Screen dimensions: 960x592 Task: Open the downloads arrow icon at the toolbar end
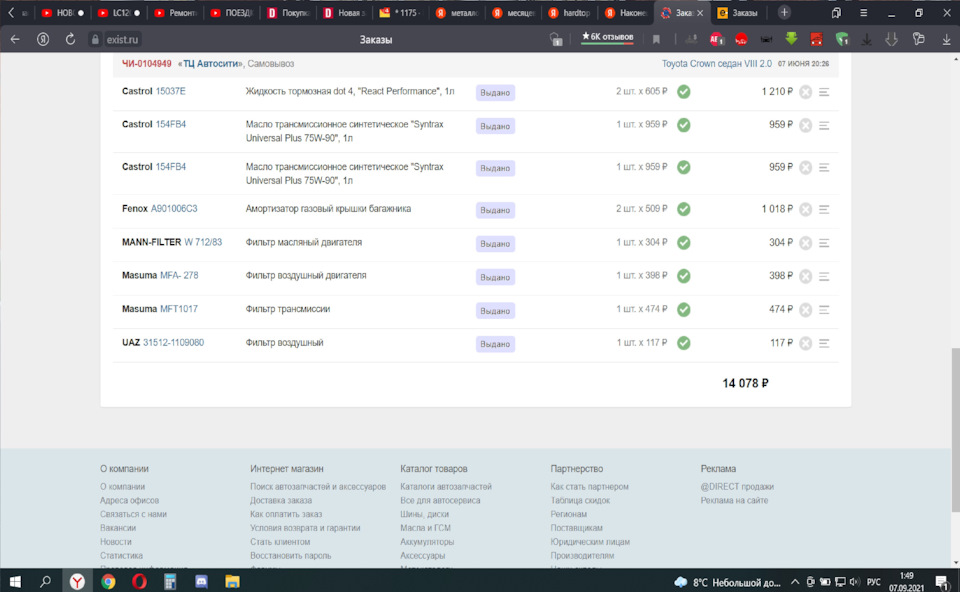point(947,39)
